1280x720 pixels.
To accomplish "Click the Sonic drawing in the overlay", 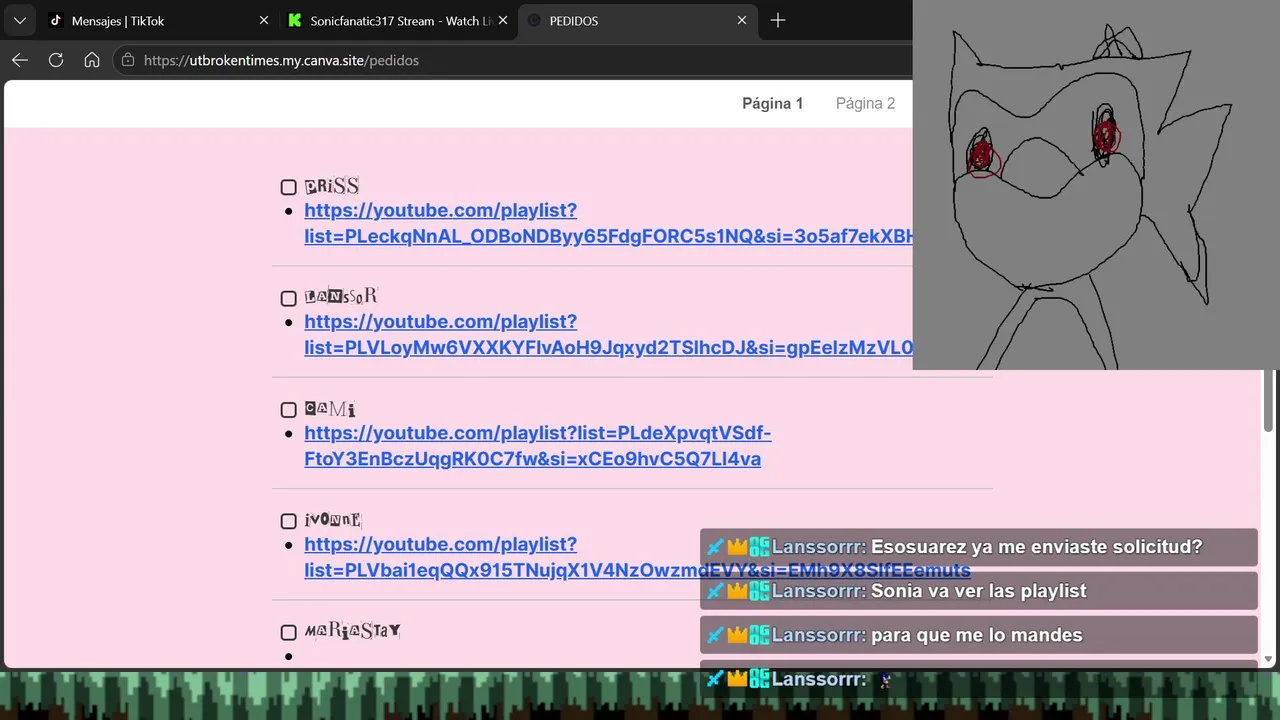I will (1096, 185).
